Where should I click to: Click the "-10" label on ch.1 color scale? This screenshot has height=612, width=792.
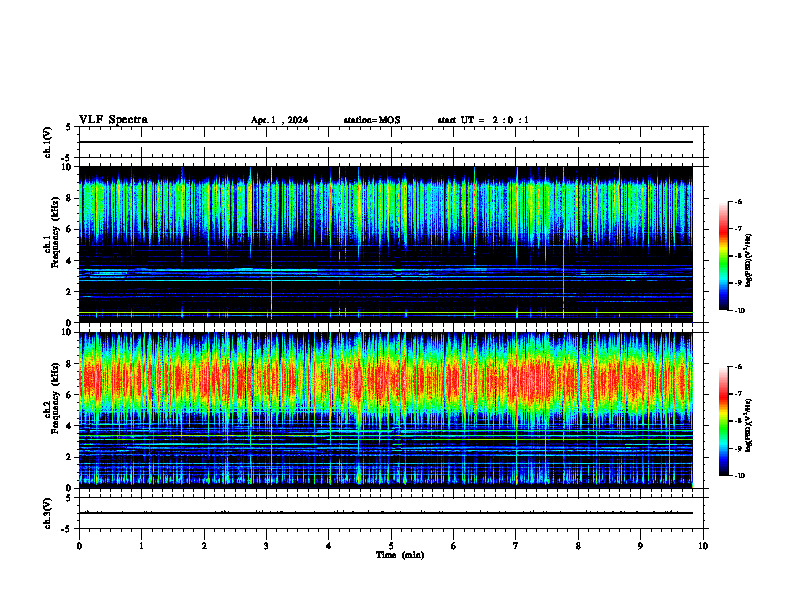click(x=739, y=311)
